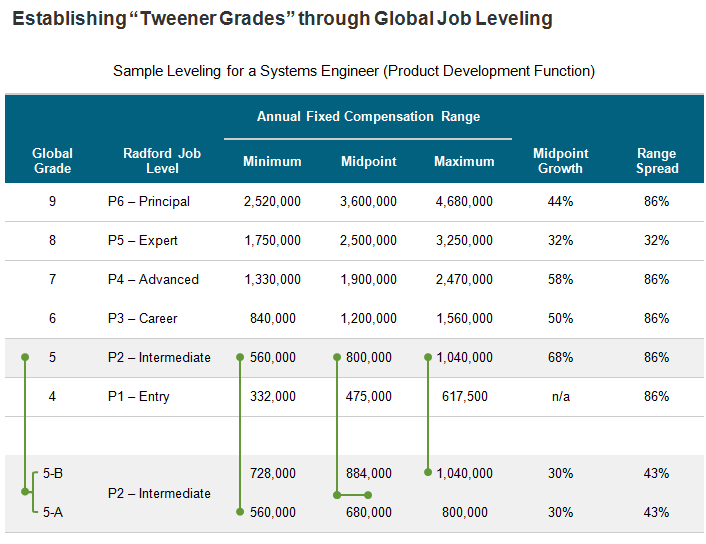Click the 840,000 minimum for P3 Career
The image size is (706, 544).
click(273, 318)
